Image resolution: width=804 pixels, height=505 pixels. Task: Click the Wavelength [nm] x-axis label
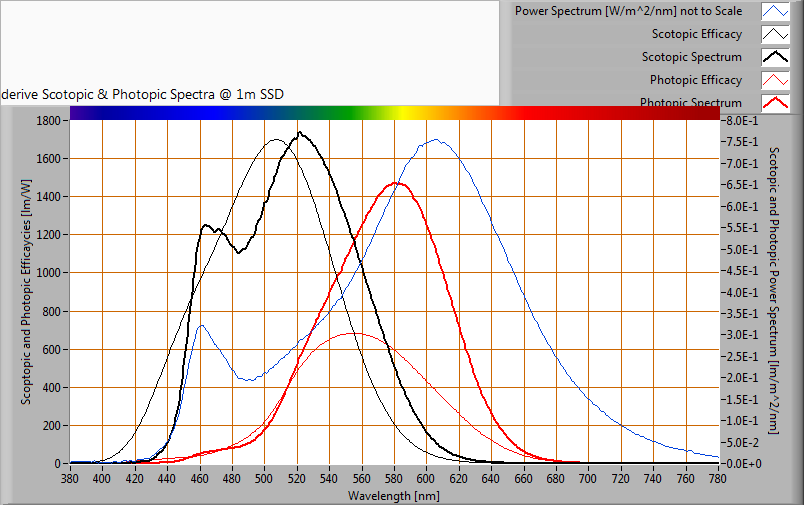click(x=393, y=496)
